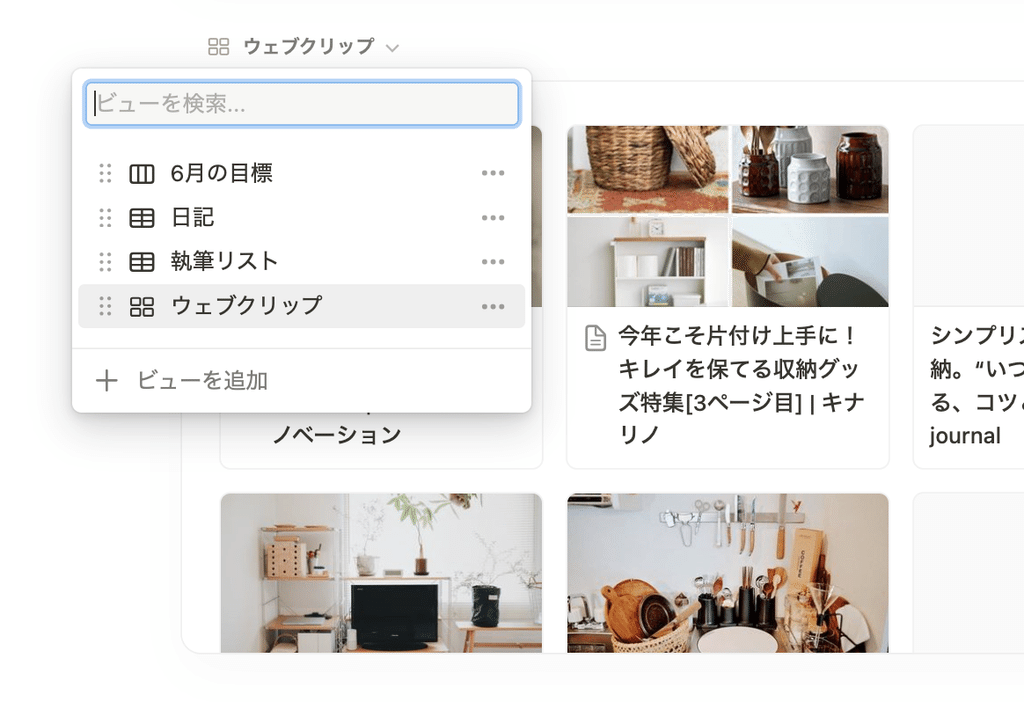Open the living room TV shelf thumbnail

click(381, 573)
